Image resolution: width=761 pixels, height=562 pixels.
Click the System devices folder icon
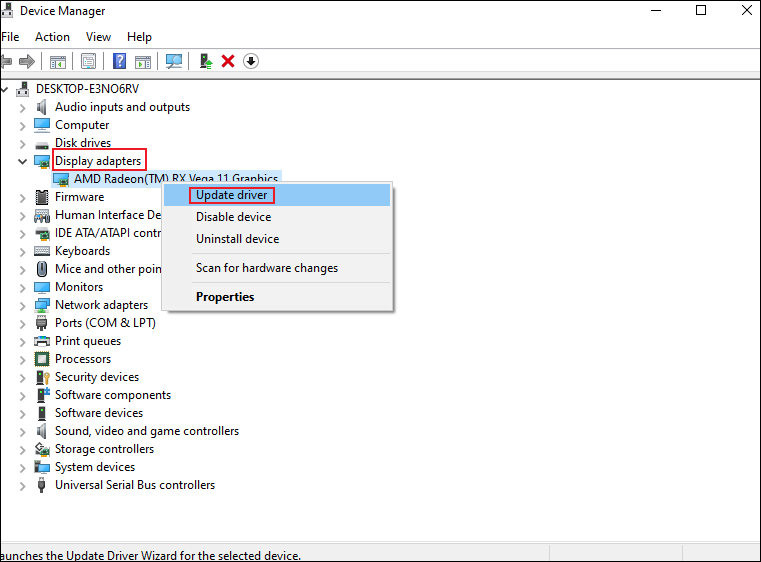pos(42,467)
